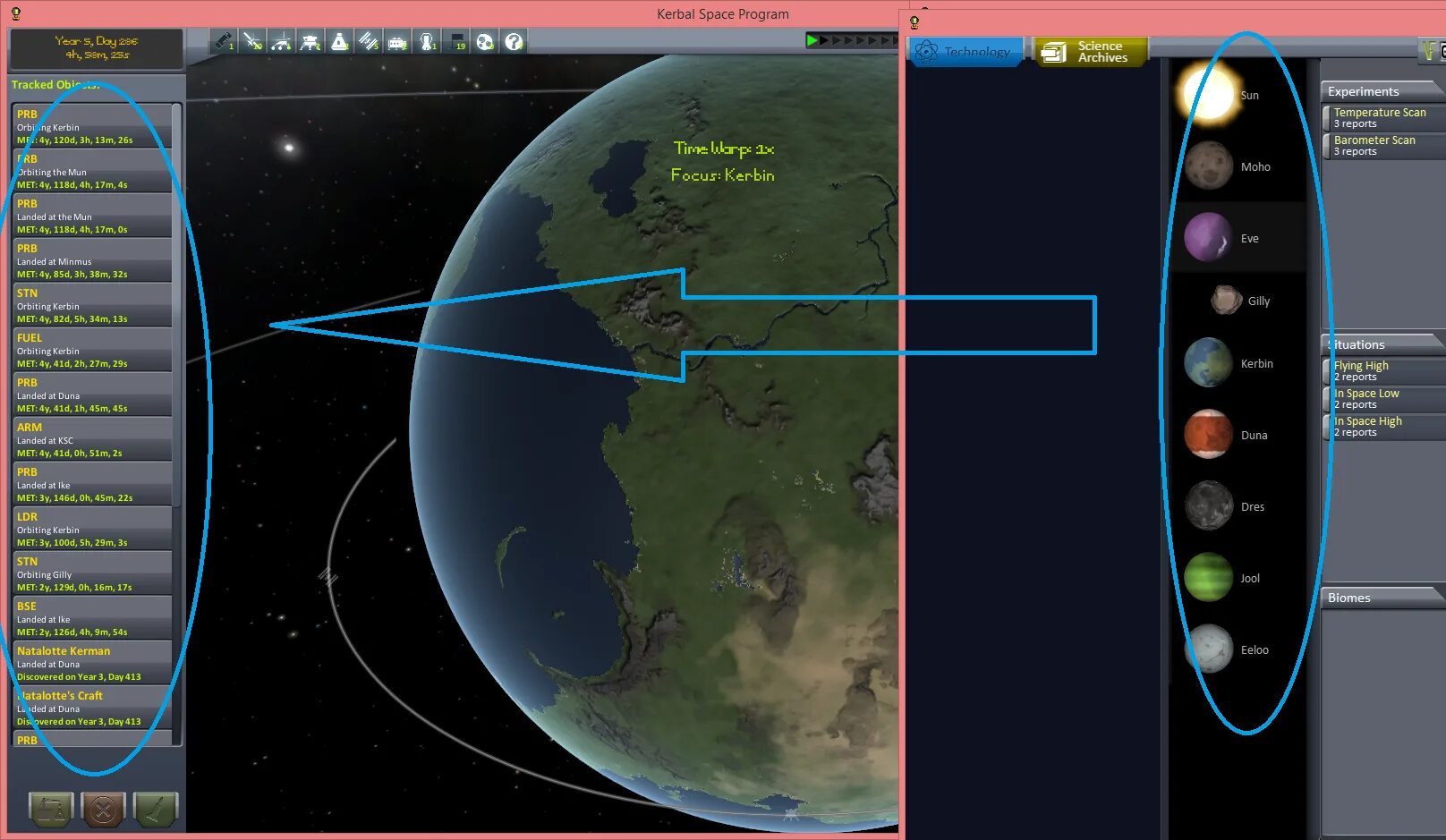Select PRB landed at Ike
The width and height of the screenshot is (1446, 840).
(x=92, y=484)
